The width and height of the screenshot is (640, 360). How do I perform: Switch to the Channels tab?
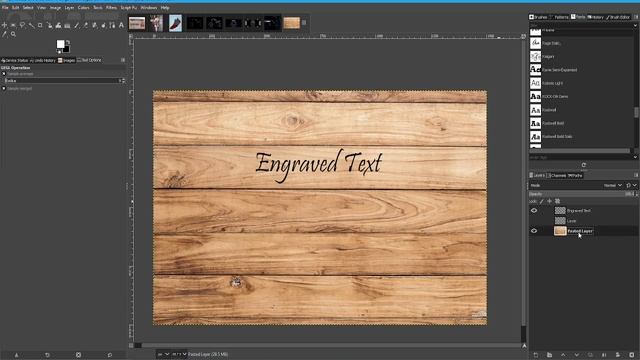pos(556,176)
